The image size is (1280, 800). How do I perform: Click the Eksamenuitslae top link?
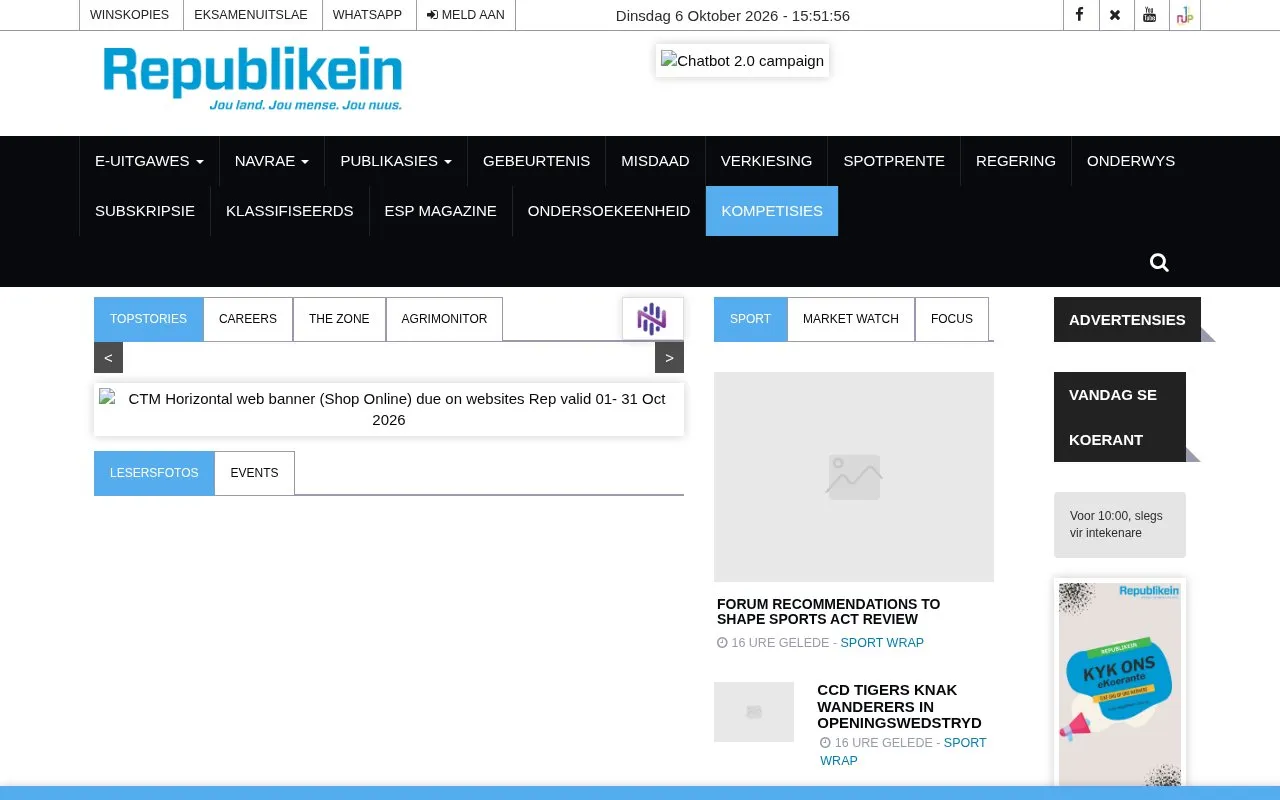pos(251,15)
